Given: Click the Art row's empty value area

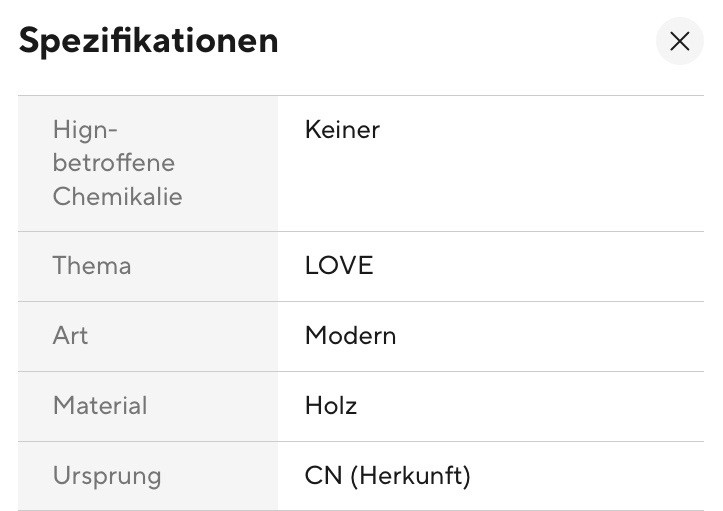Looking at the screenshot, I should [550, 336].
